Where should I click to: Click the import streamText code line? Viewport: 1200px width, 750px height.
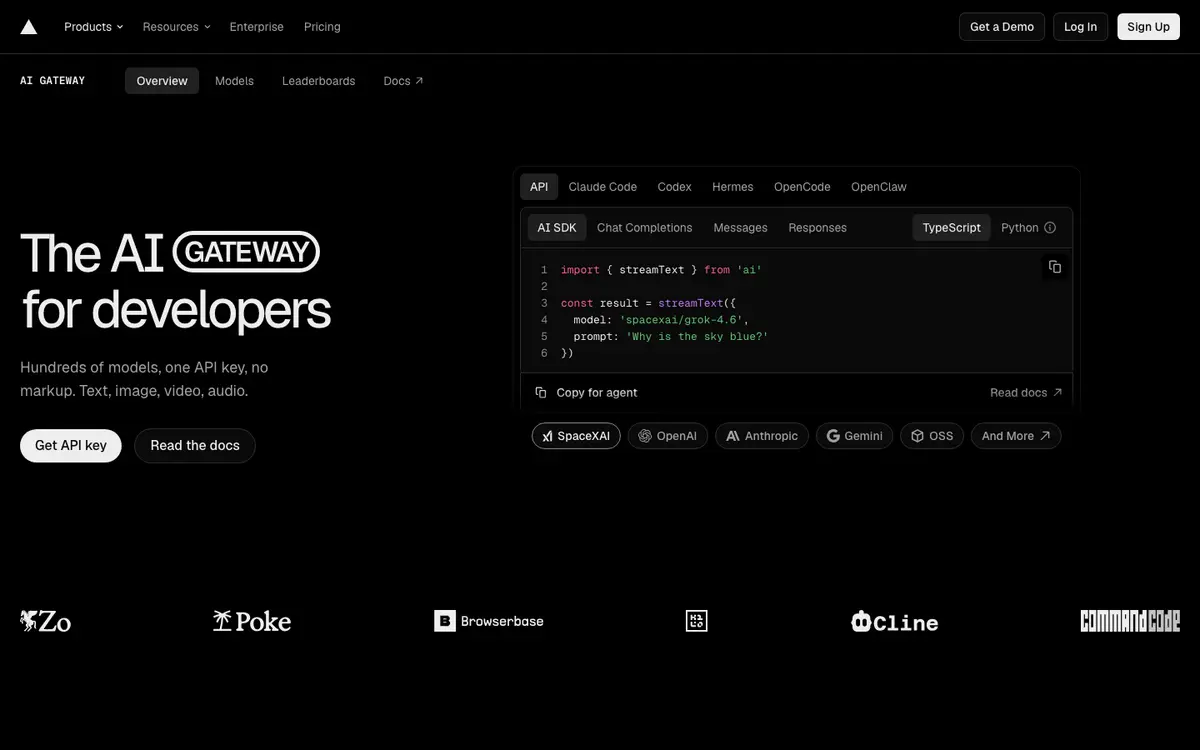click(661, 270)
